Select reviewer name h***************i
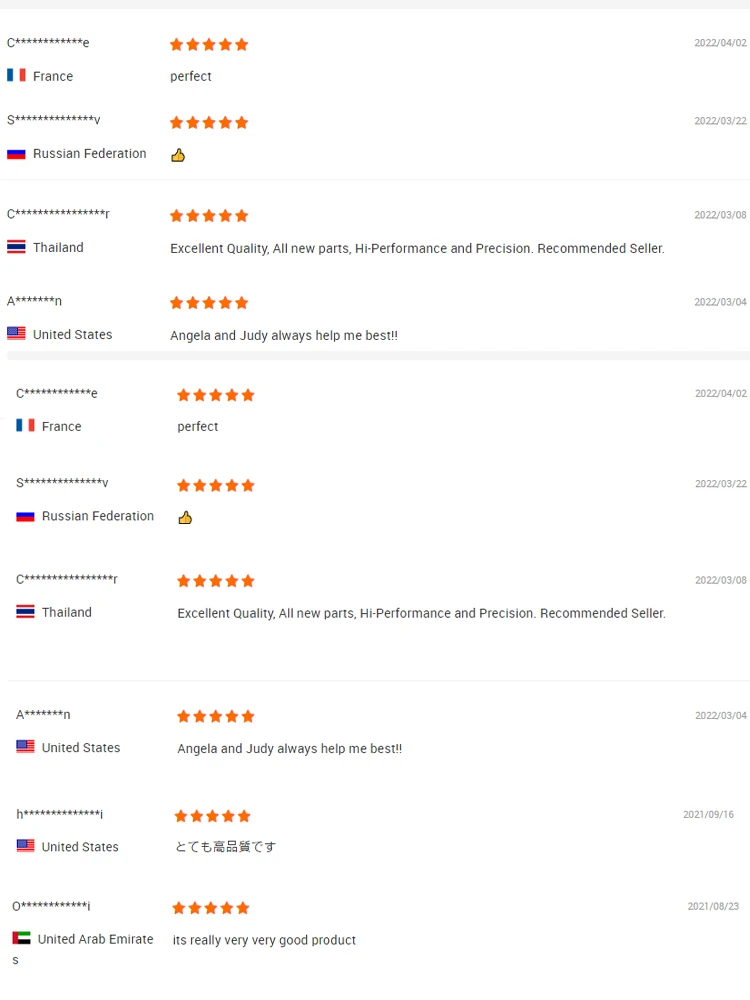 [59, 814]
